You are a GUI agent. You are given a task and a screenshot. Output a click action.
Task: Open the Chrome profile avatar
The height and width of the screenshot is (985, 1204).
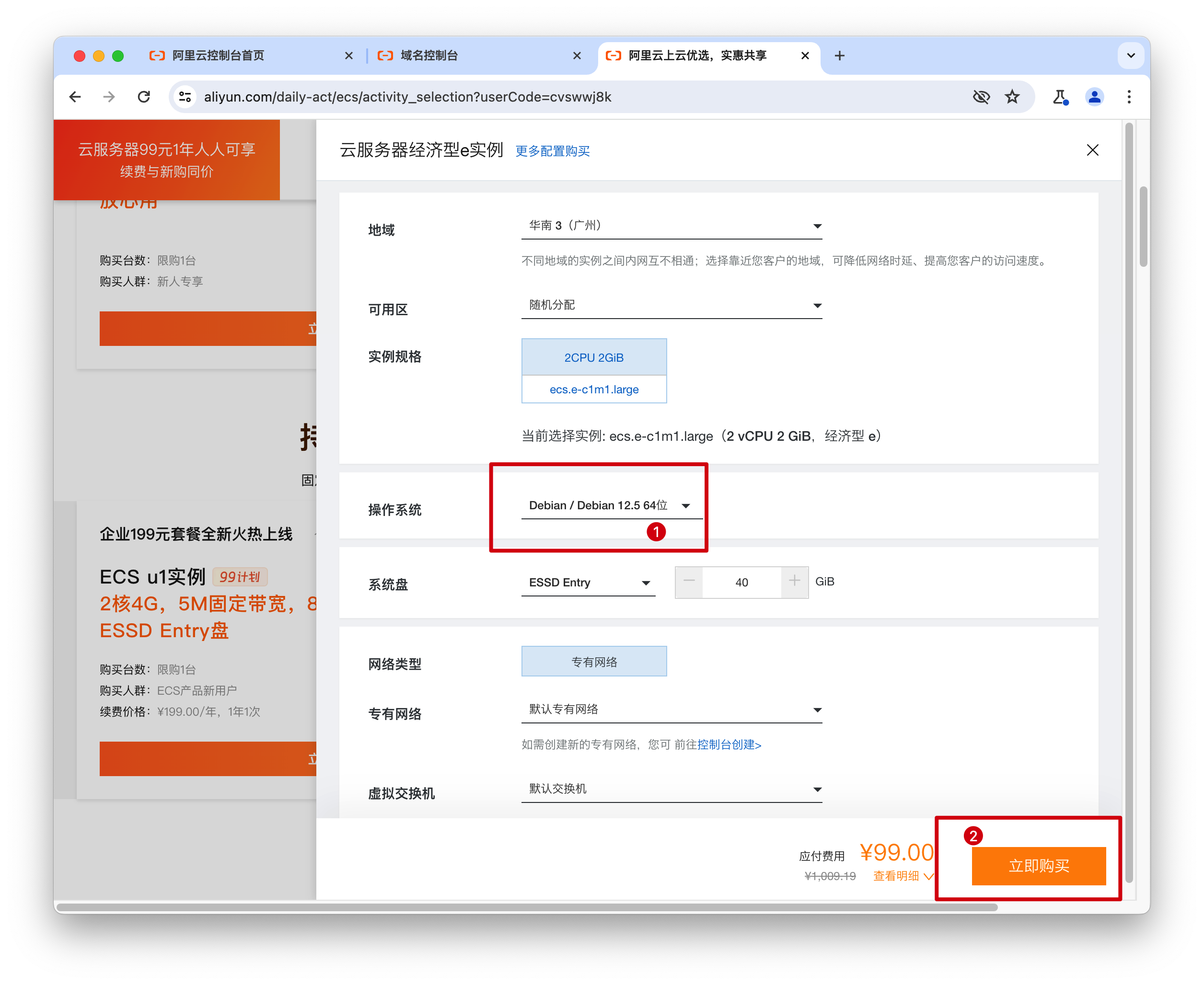coord(1094,97)
